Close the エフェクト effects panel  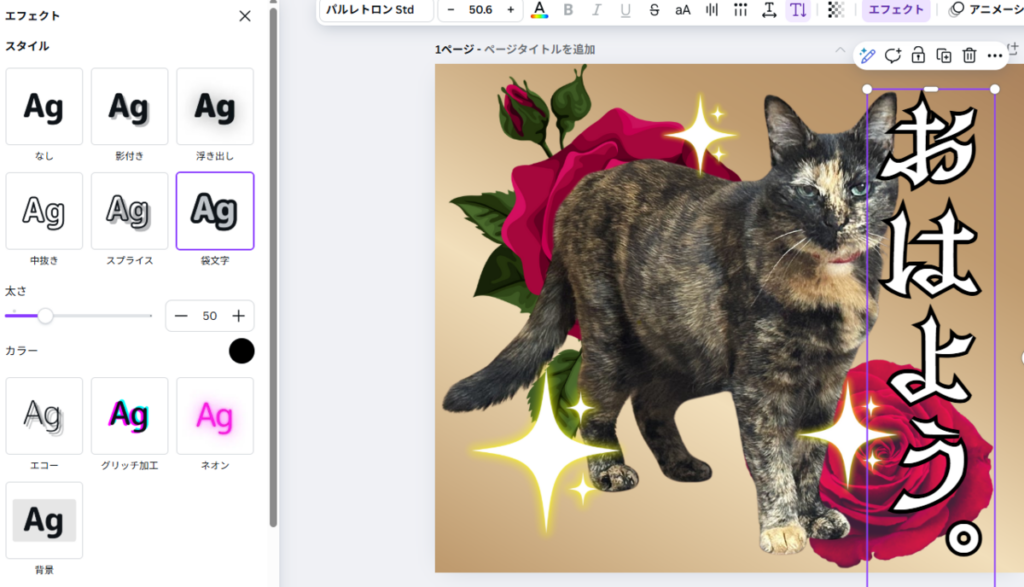tap(245, 16)
